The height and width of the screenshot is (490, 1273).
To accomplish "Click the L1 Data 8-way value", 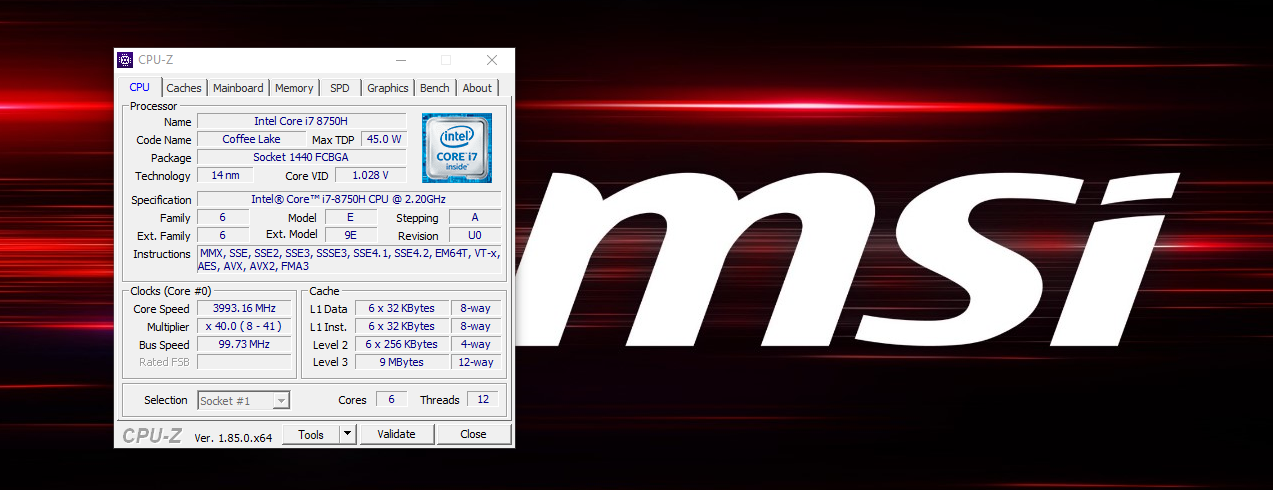I will tap(476, 309).
